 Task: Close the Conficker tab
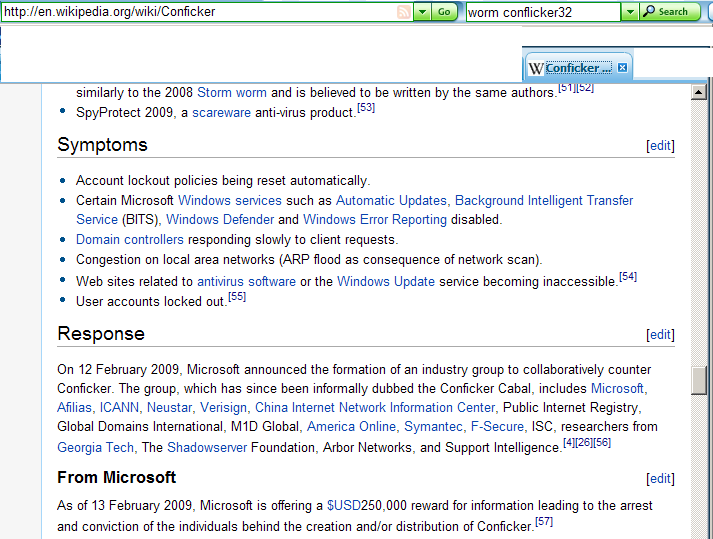coord(623,68)
